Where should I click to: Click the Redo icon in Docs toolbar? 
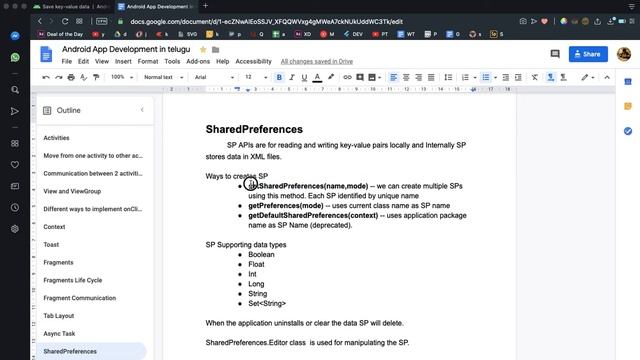pyautogui.click(x=58, y=77)
